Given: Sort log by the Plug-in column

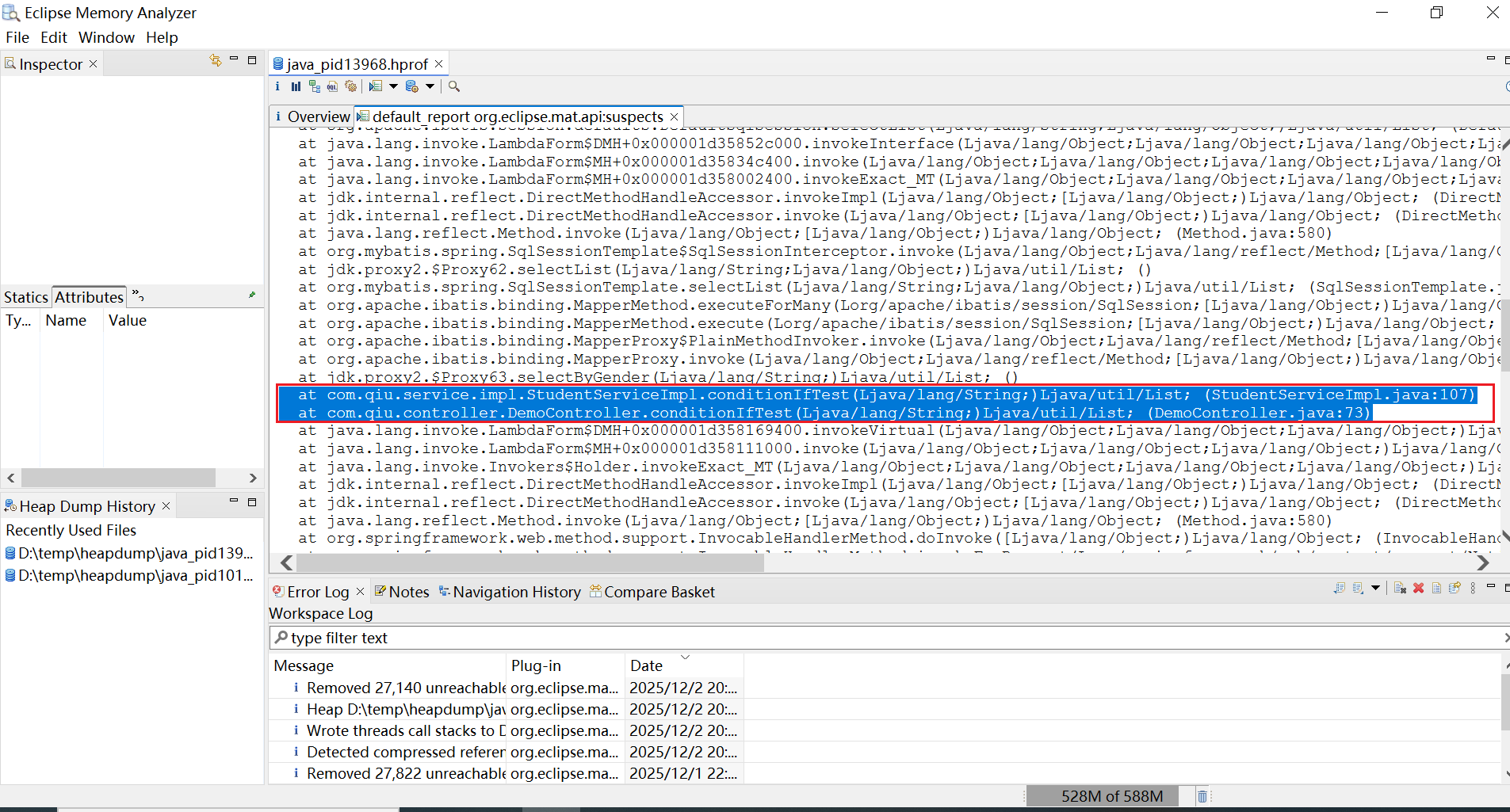Looking at the screenshot, I should coord(565,665).
